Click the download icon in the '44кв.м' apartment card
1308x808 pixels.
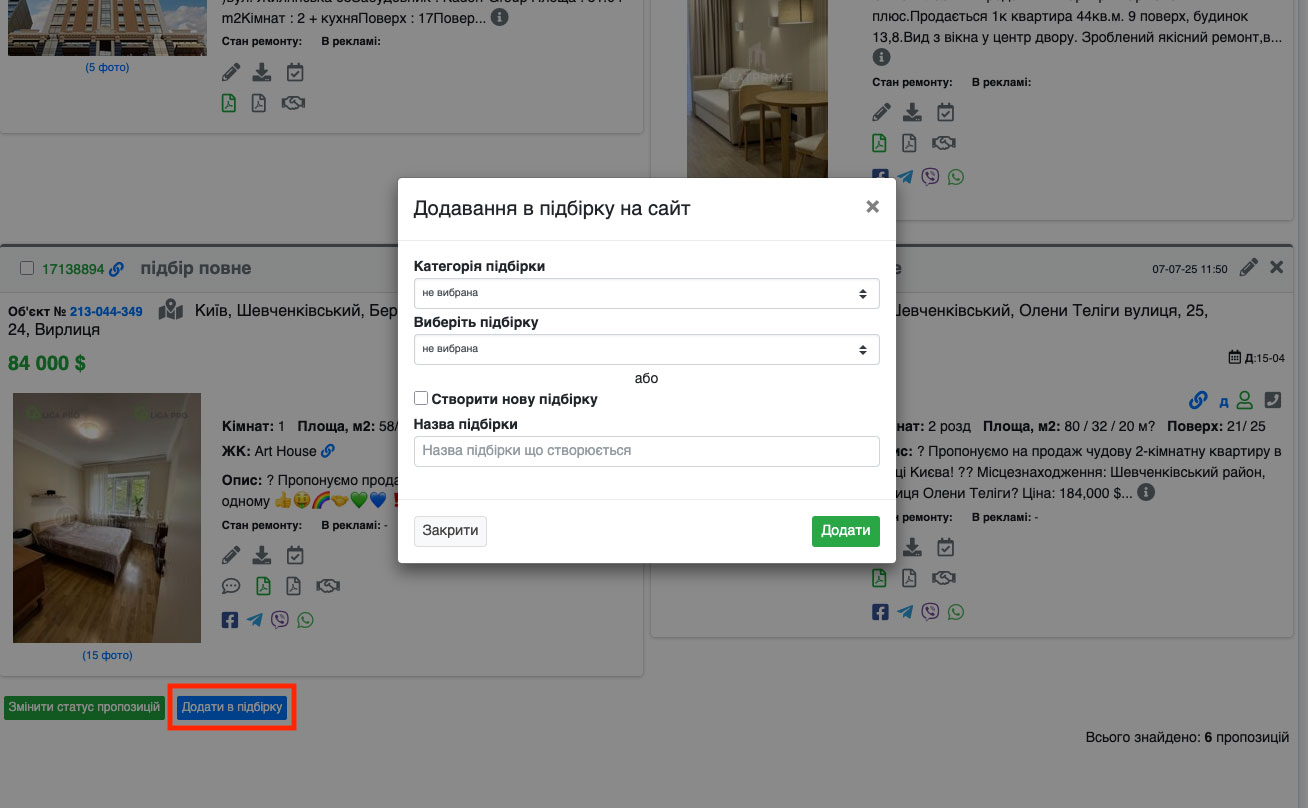tap(913, 112)
